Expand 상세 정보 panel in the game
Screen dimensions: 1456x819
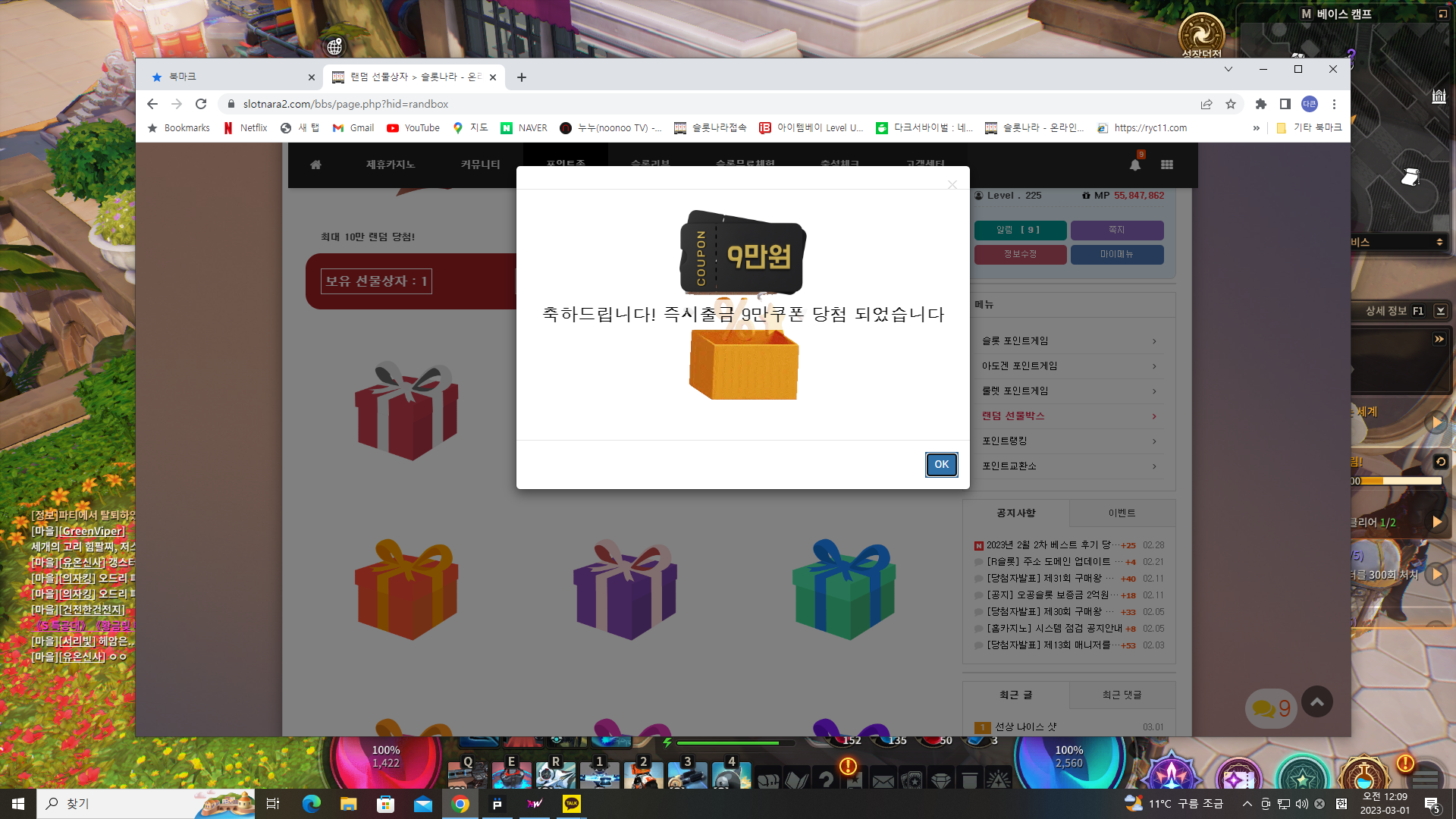click(1441, 311)
